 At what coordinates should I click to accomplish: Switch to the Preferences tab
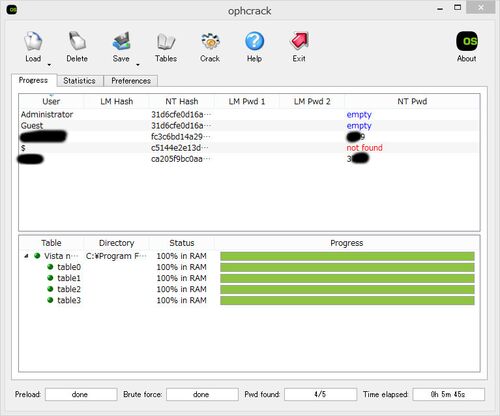click(131, 81)
